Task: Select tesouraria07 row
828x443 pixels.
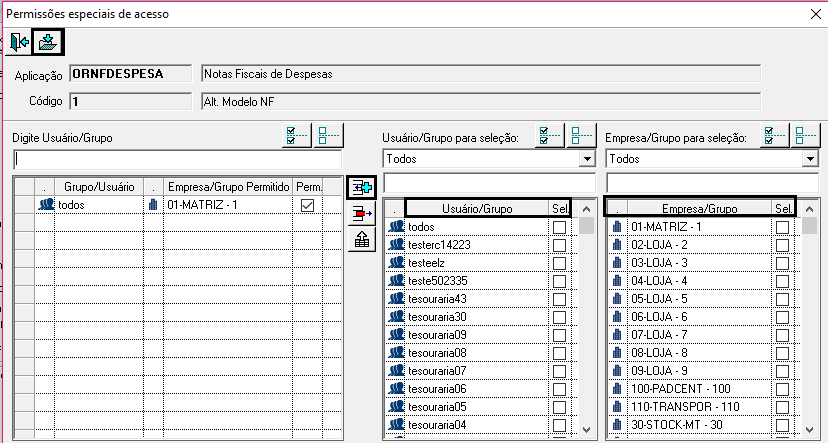Action: (x=478, y=371)
